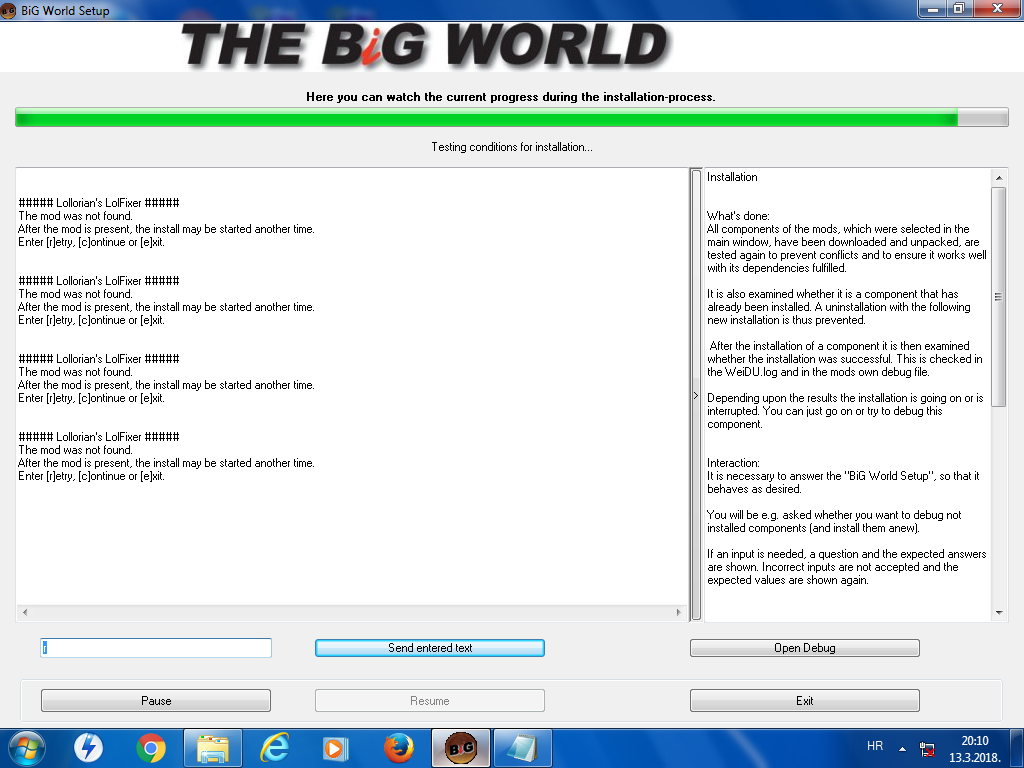
Task: Close the BiG World Setup window
Action: pos(997,8)
